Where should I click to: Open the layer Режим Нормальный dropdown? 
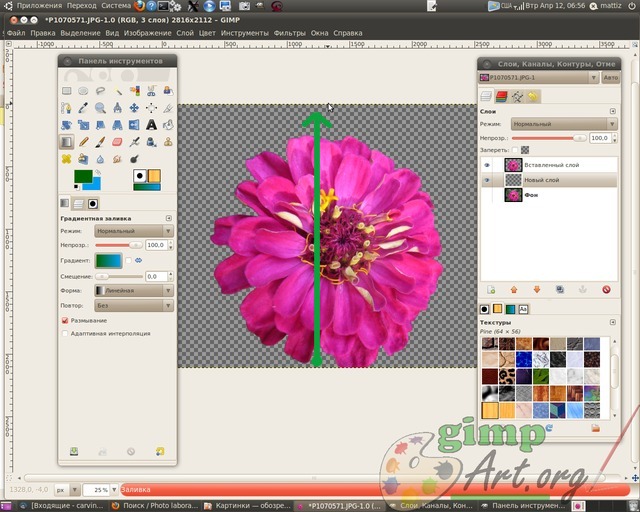[x=564, y=124]
